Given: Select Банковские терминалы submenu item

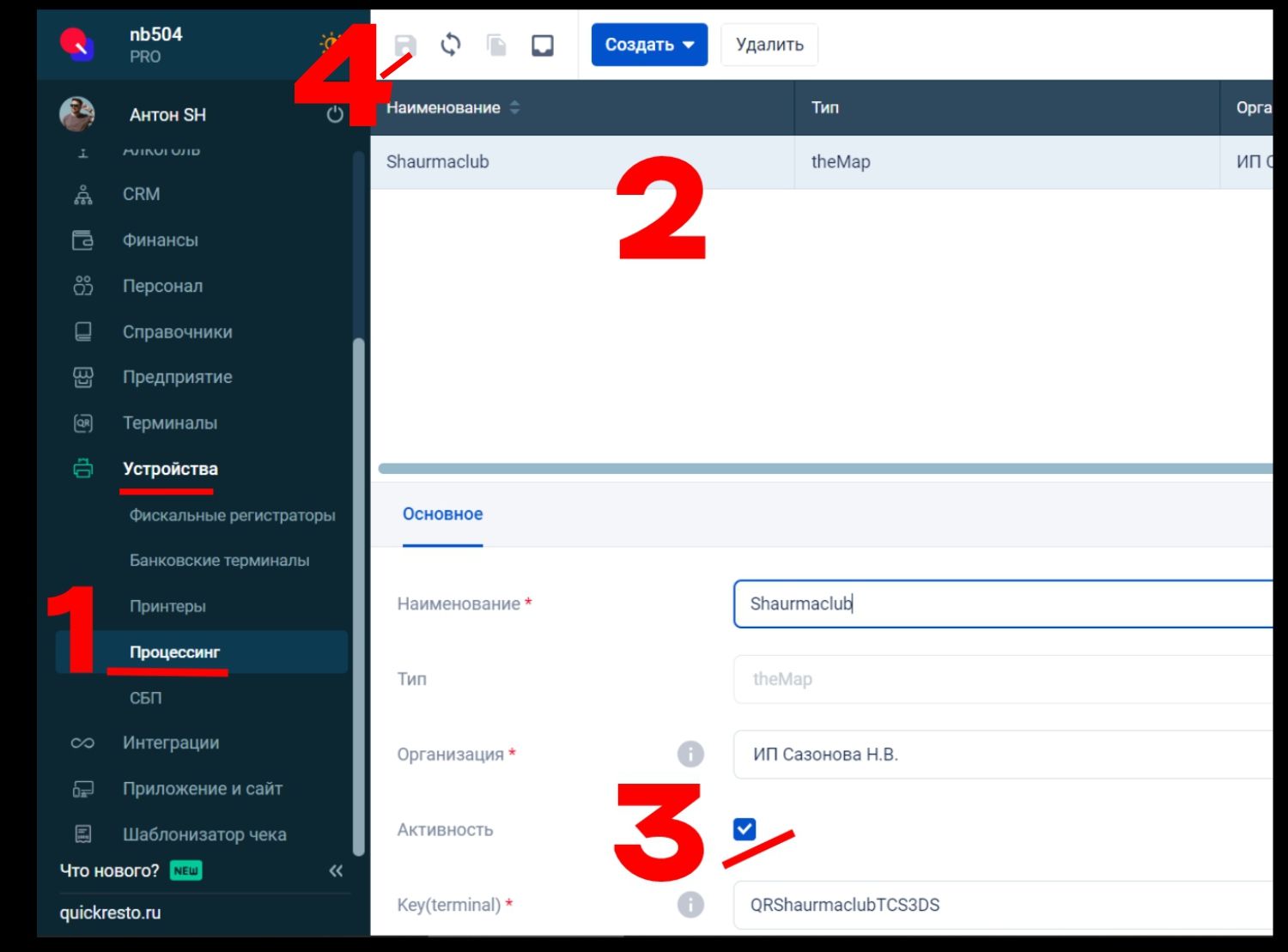Looking at the screenshot, I should coord(219,561).
